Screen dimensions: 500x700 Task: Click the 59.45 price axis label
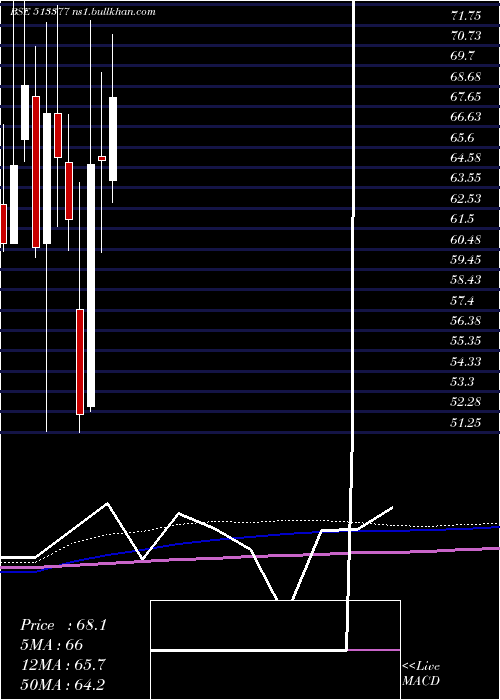[466, 260]
